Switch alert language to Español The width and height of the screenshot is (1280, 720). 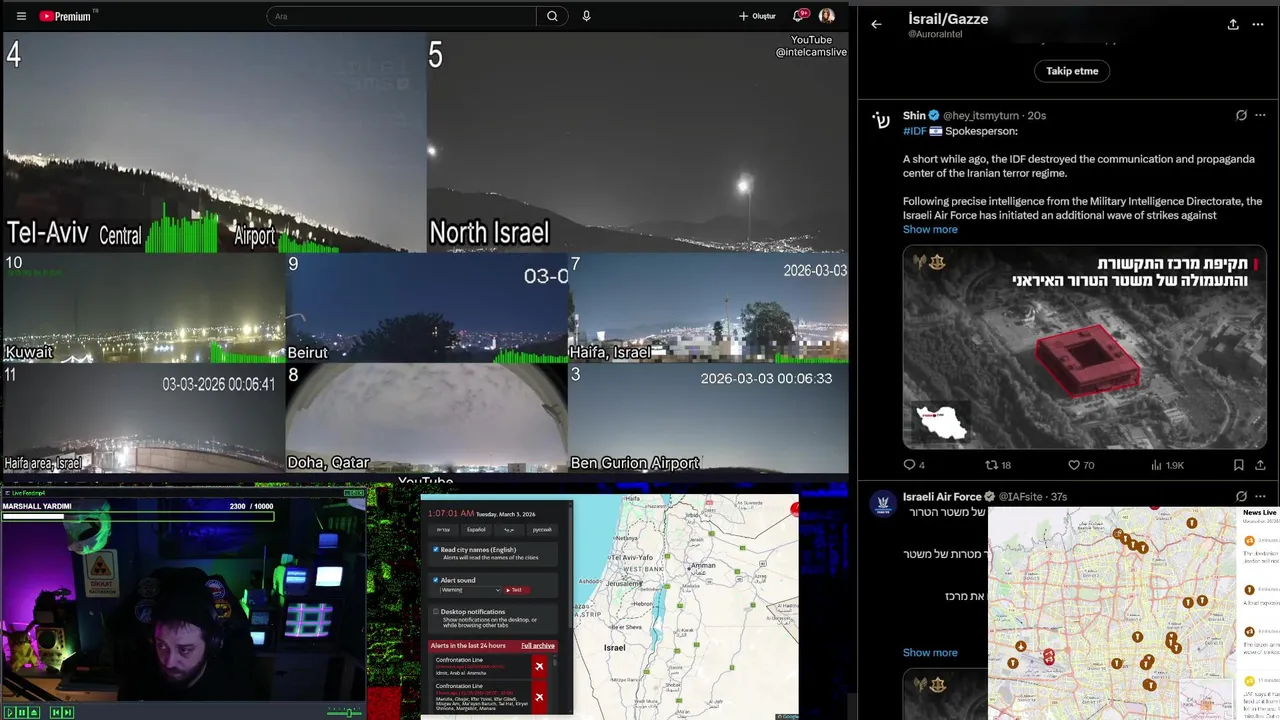476,530
